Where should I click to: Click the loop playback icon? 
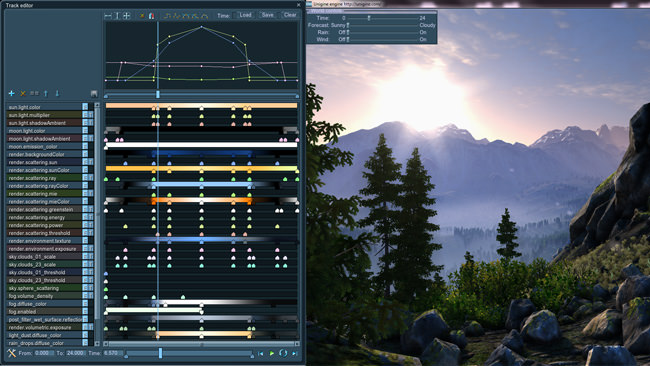283,353
